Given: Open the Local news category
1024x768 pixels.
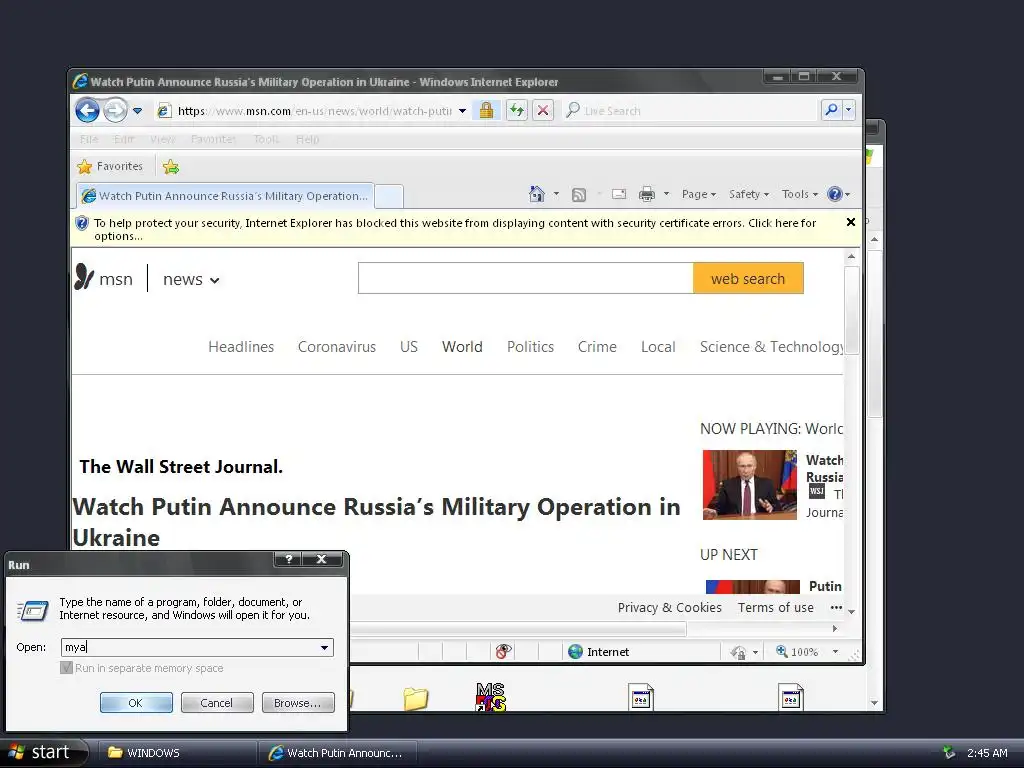Looking at the screenshot, I should (x=658, y=347).
